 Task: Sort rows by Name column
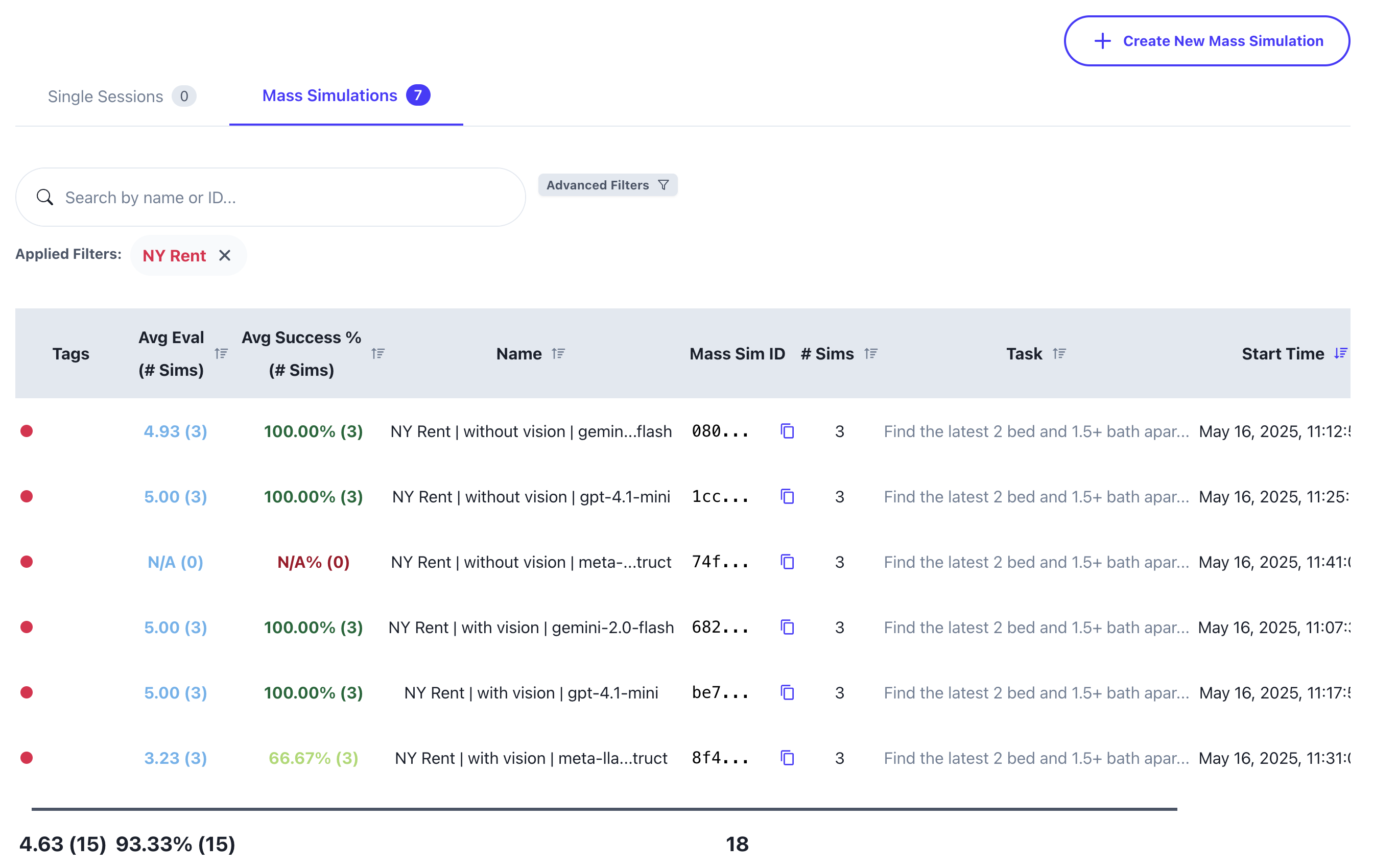tap(558, 354)
